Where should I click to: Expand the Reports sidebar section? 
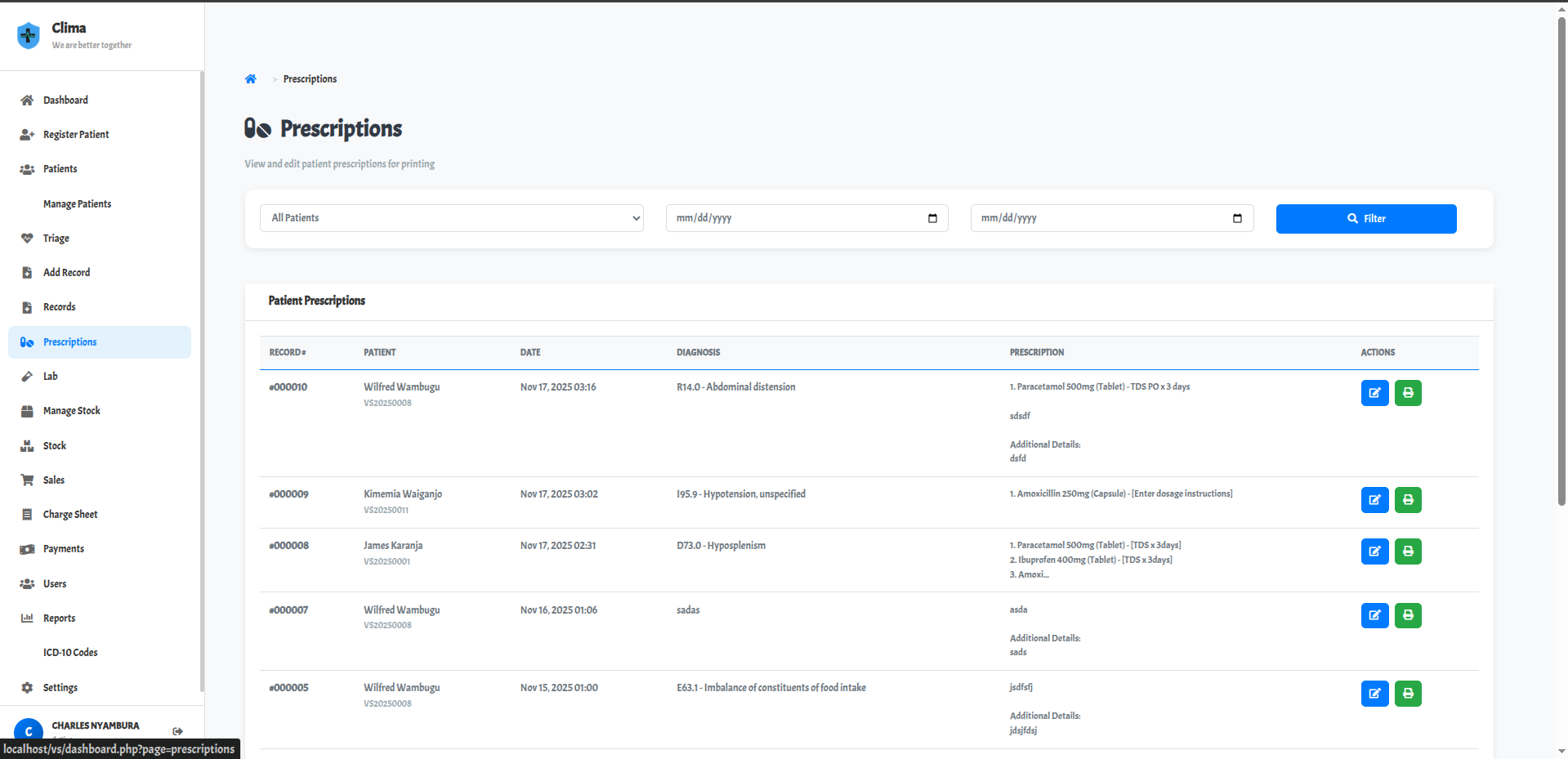point(59,618)
